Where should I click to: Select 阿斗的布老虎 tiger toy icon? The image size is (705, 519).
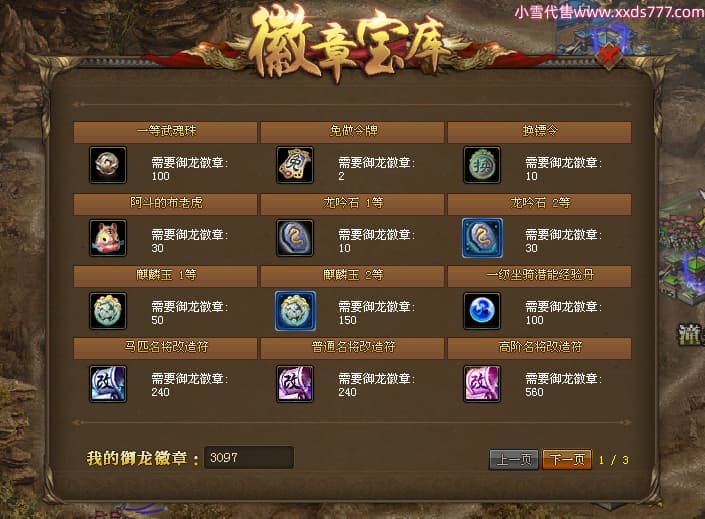pos(108,238)
